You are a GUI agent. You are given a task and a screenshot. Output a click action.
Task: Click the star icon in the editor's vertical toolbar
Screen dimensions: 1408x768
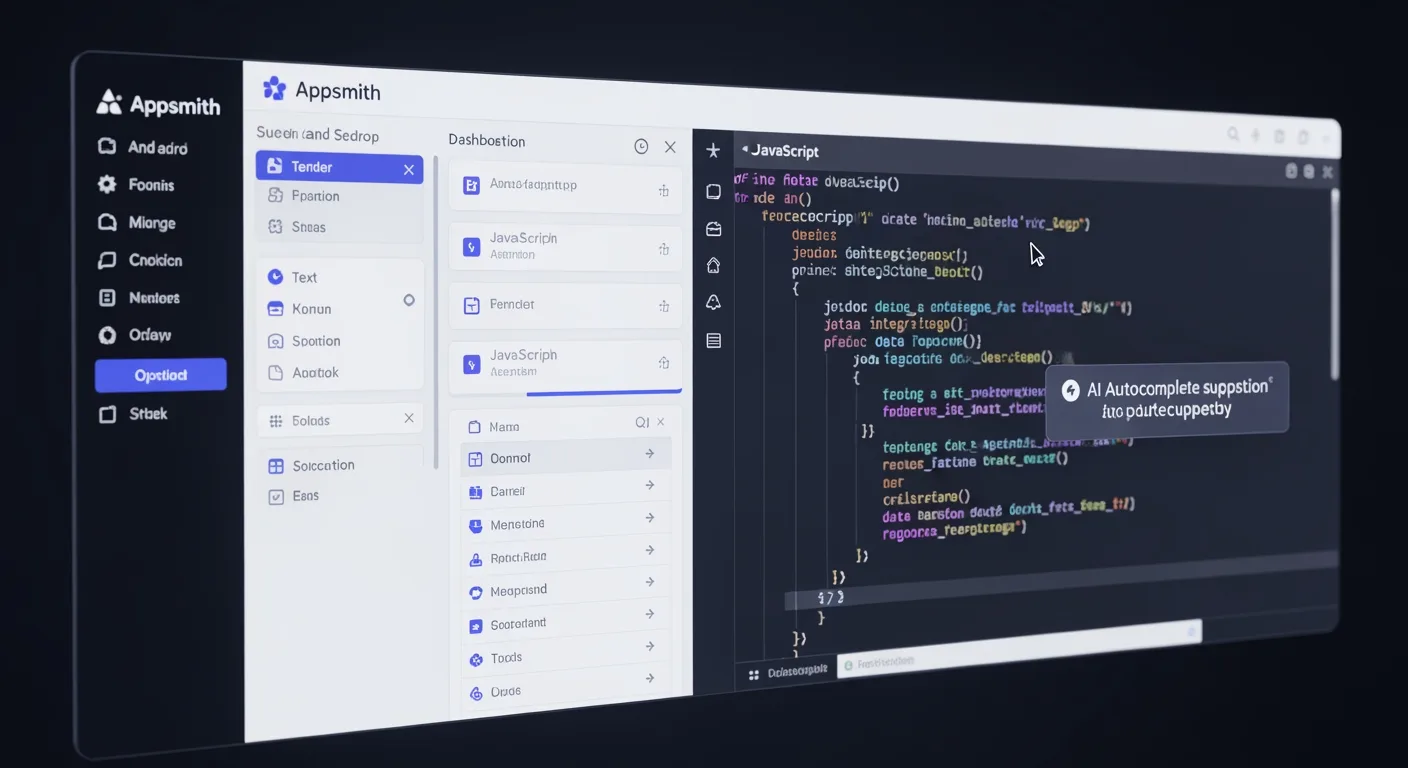pyautogui.click(x=713, y=151)
